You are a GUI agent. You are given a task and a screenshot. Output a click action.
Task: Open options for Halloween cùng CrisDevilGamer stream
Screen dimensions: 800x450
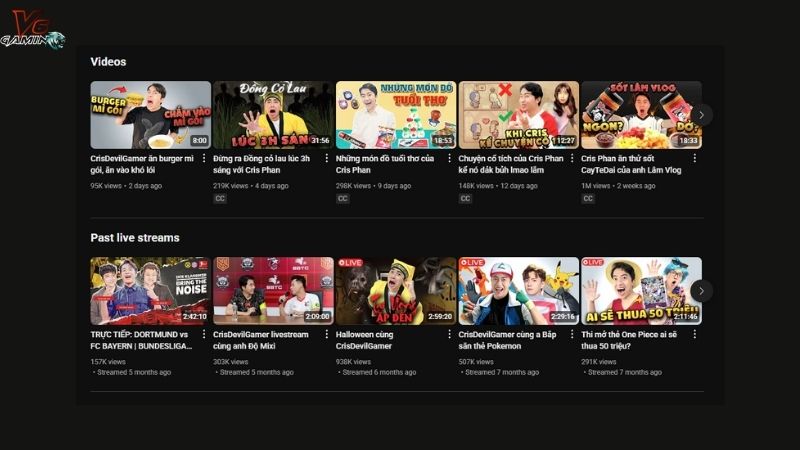click(449, 334)
